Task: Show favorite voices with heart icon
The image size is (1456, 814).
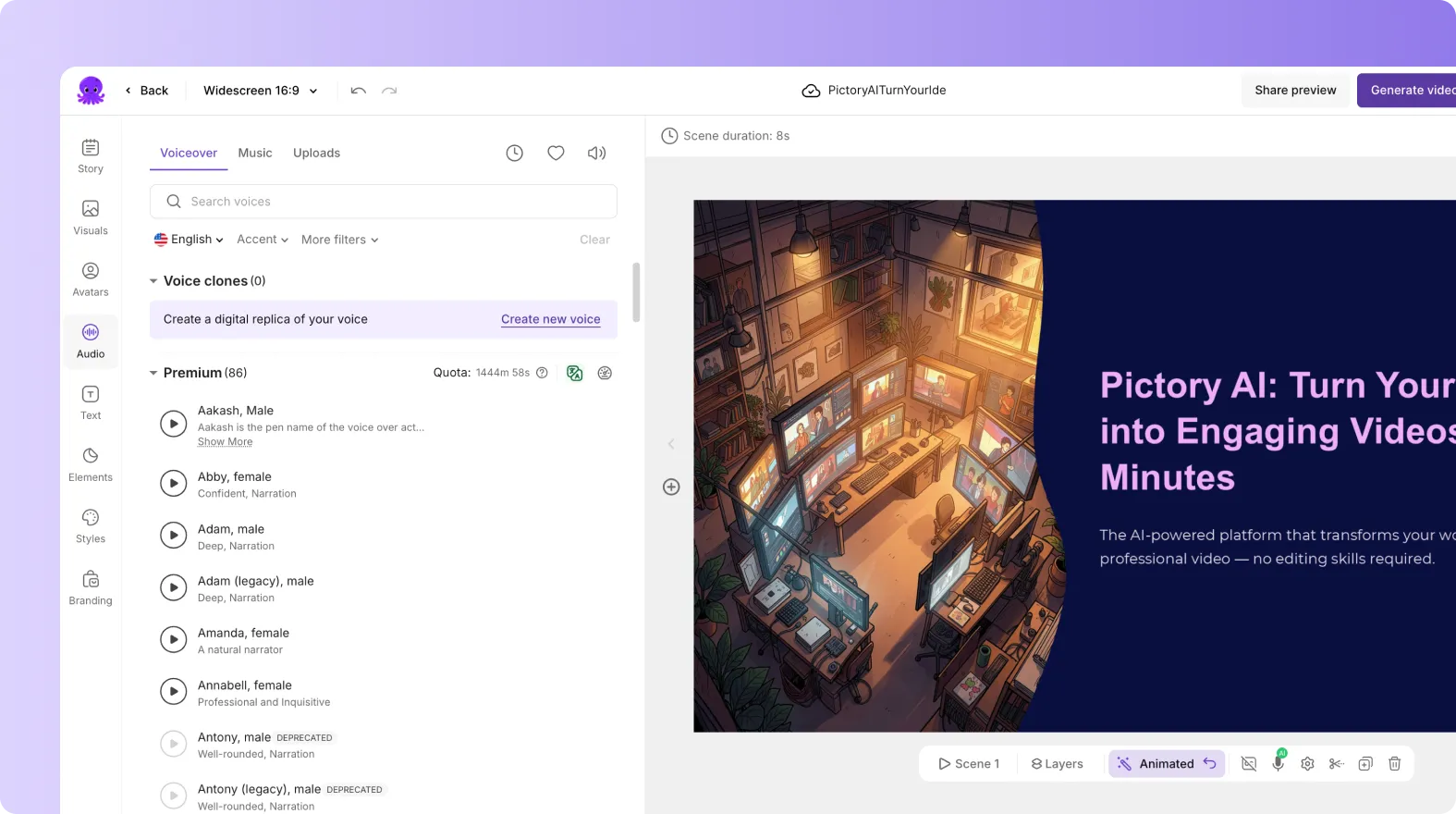Action: [x=556, y=153]
